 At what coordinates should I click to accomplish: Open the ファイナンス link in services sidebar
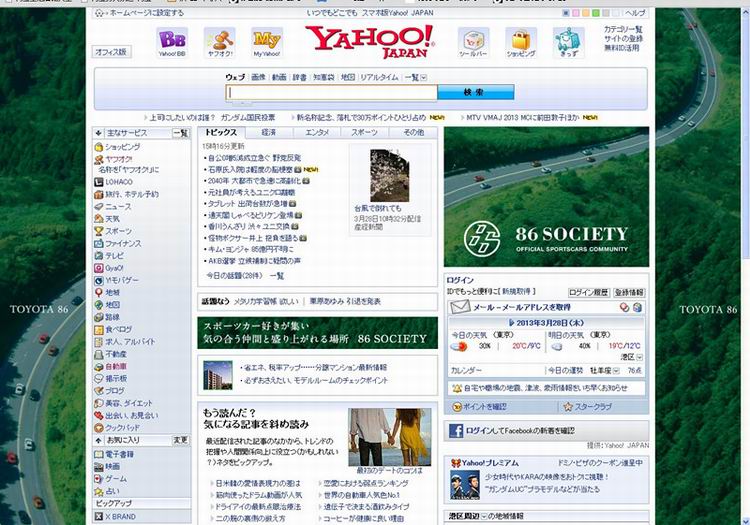point(124,243)
